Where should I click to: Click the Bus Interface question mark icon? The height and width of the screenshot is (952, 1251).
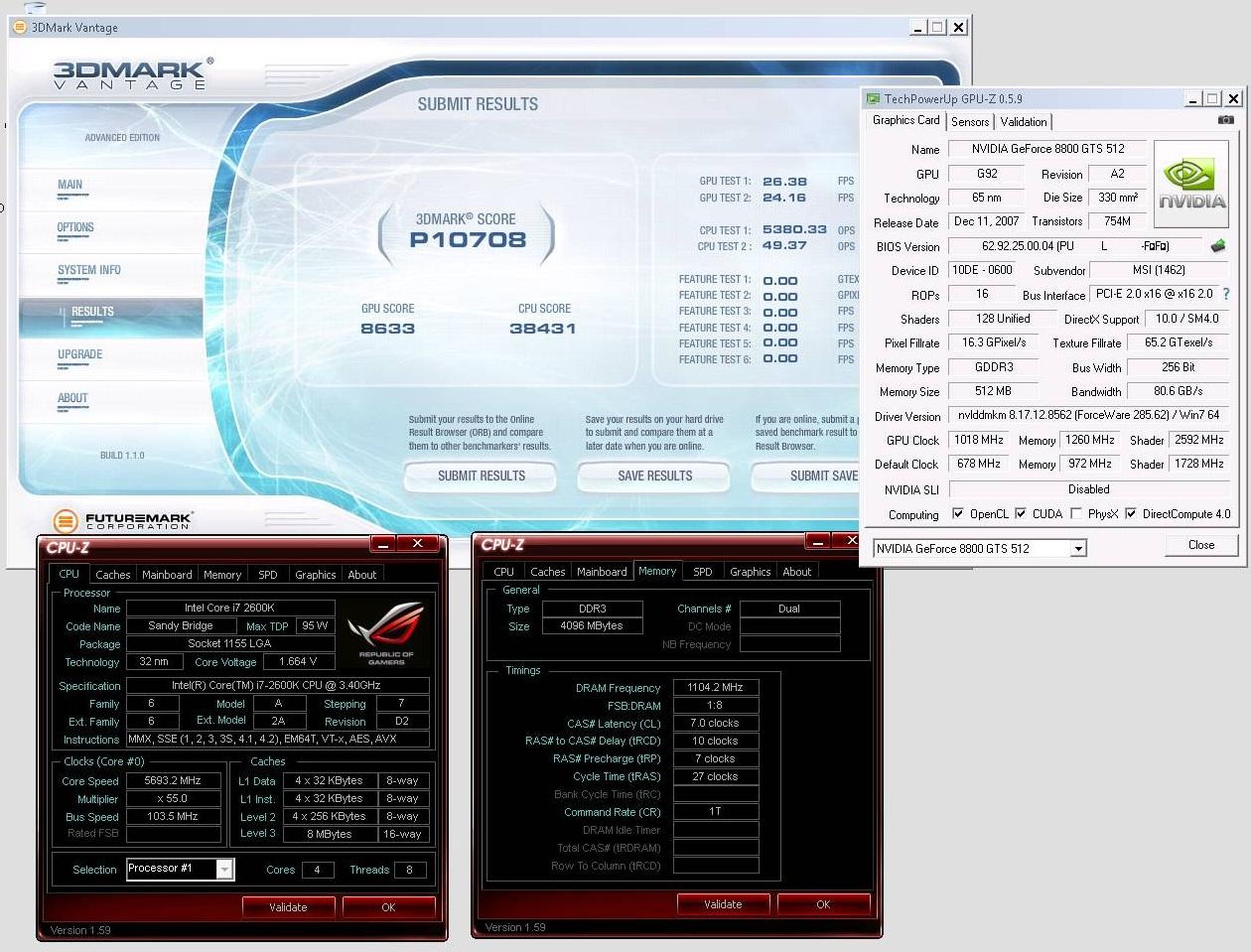[1226, 294]
